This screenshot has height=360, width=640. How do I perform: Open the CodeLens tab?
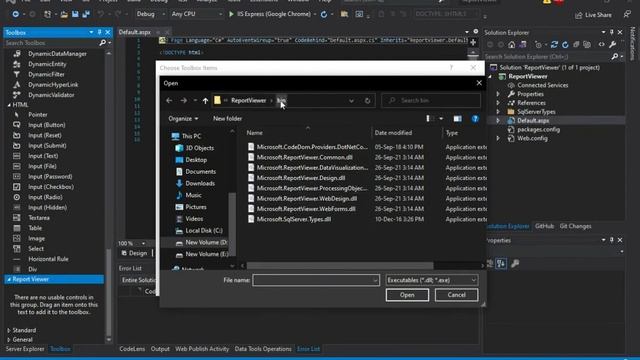tap(132, 349)
